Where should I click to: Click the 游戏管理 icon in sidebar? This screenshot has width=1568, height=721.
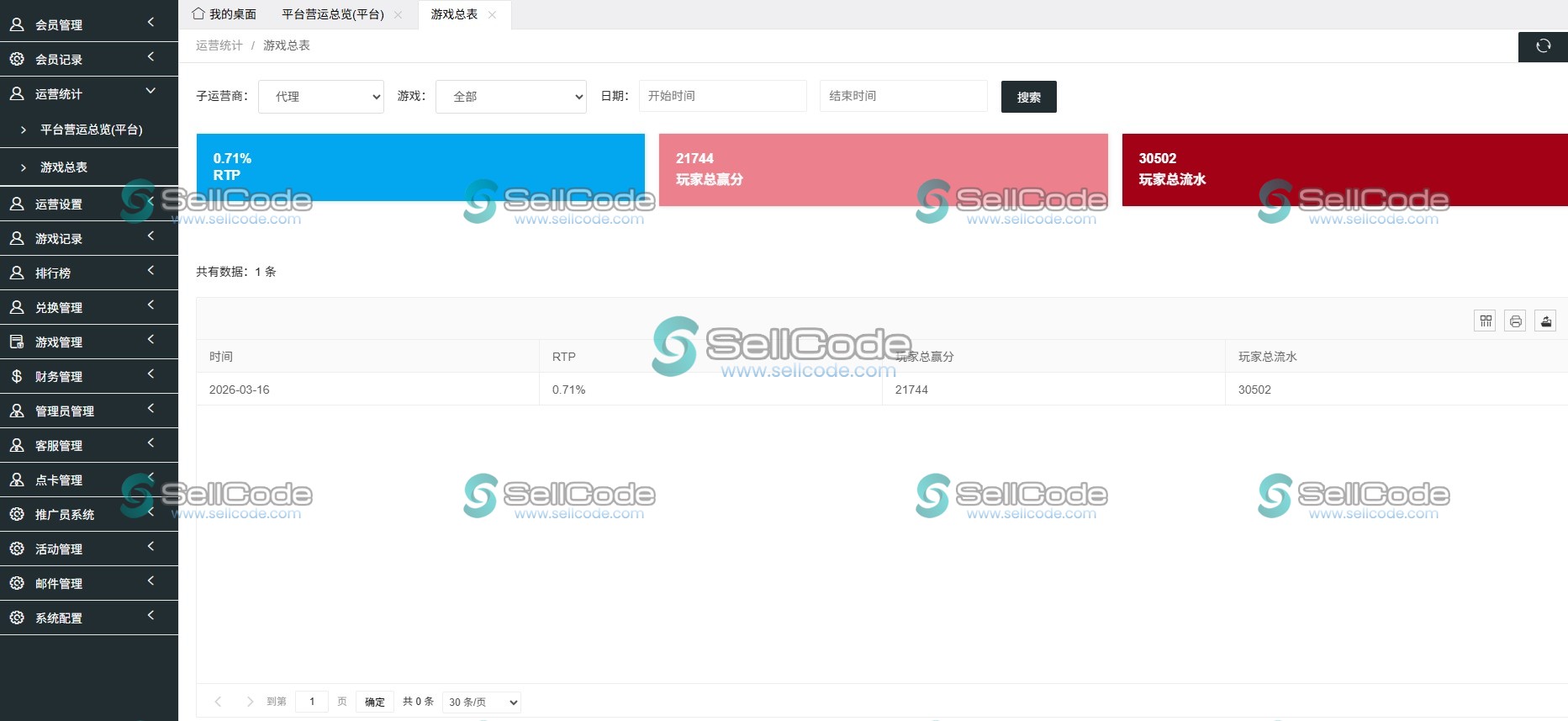coord(17,342)
